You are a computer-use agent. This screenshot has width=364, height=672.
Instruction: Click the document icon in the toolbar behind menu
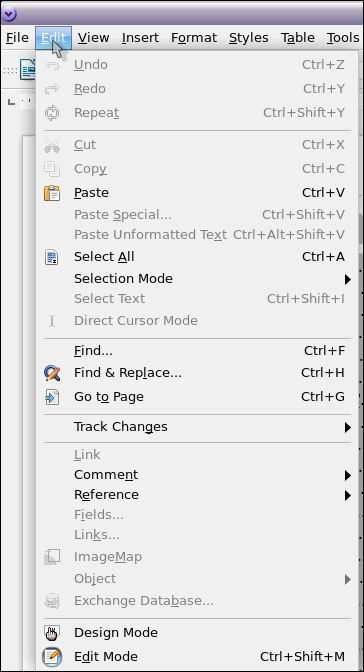tap(28, 69)
